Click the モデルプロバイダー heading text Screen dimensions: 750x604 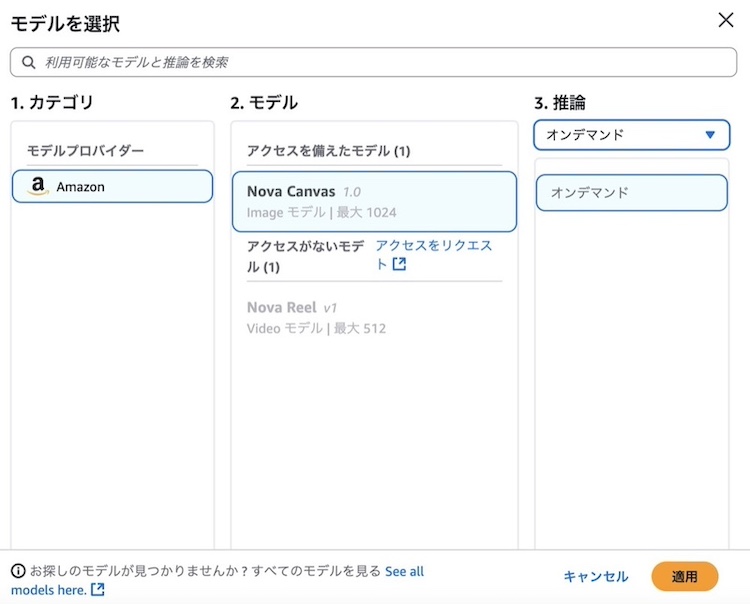pyautogui.click(x=86, y=151)
